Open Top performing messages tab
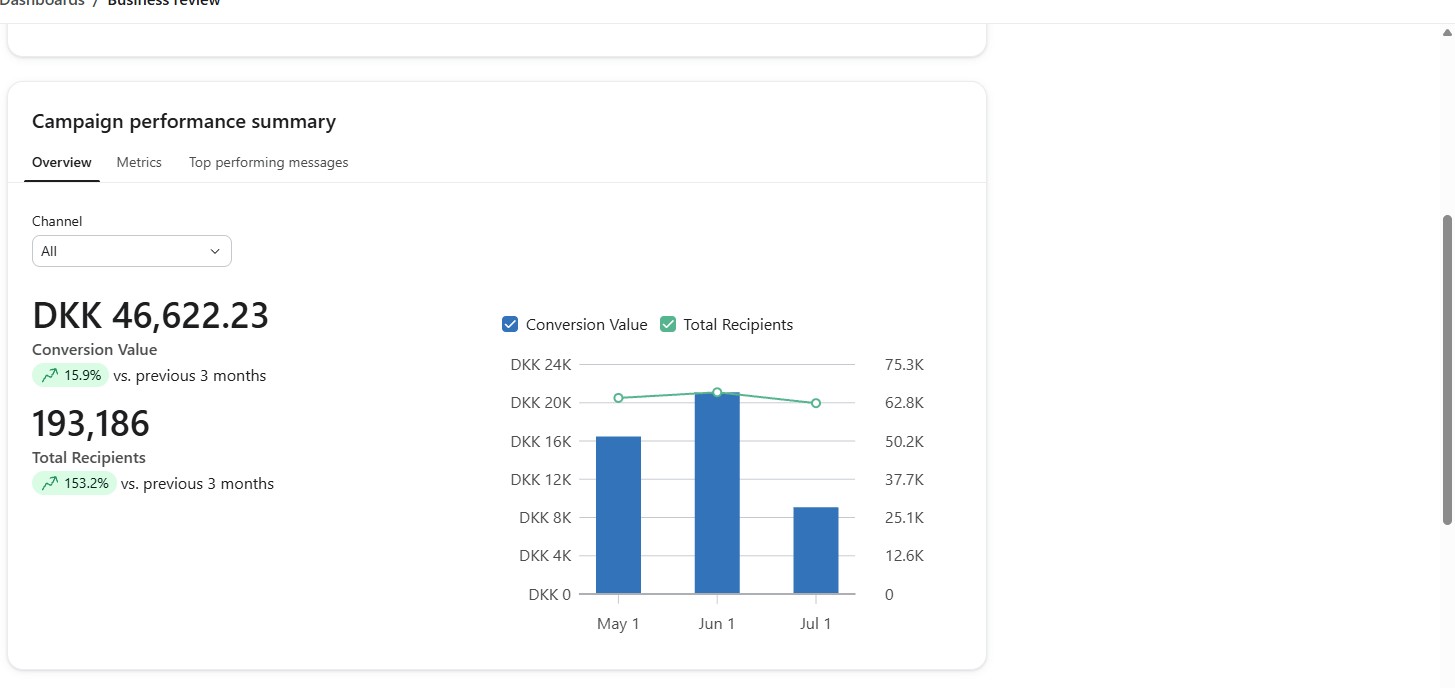 pos(269,162)
